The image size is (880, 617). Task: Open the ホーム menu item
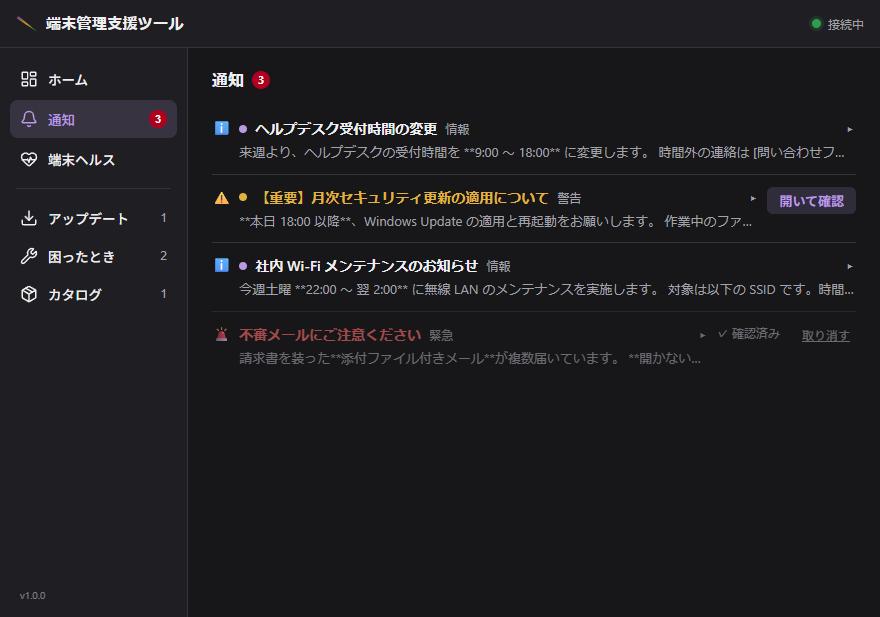pos(94,80)
